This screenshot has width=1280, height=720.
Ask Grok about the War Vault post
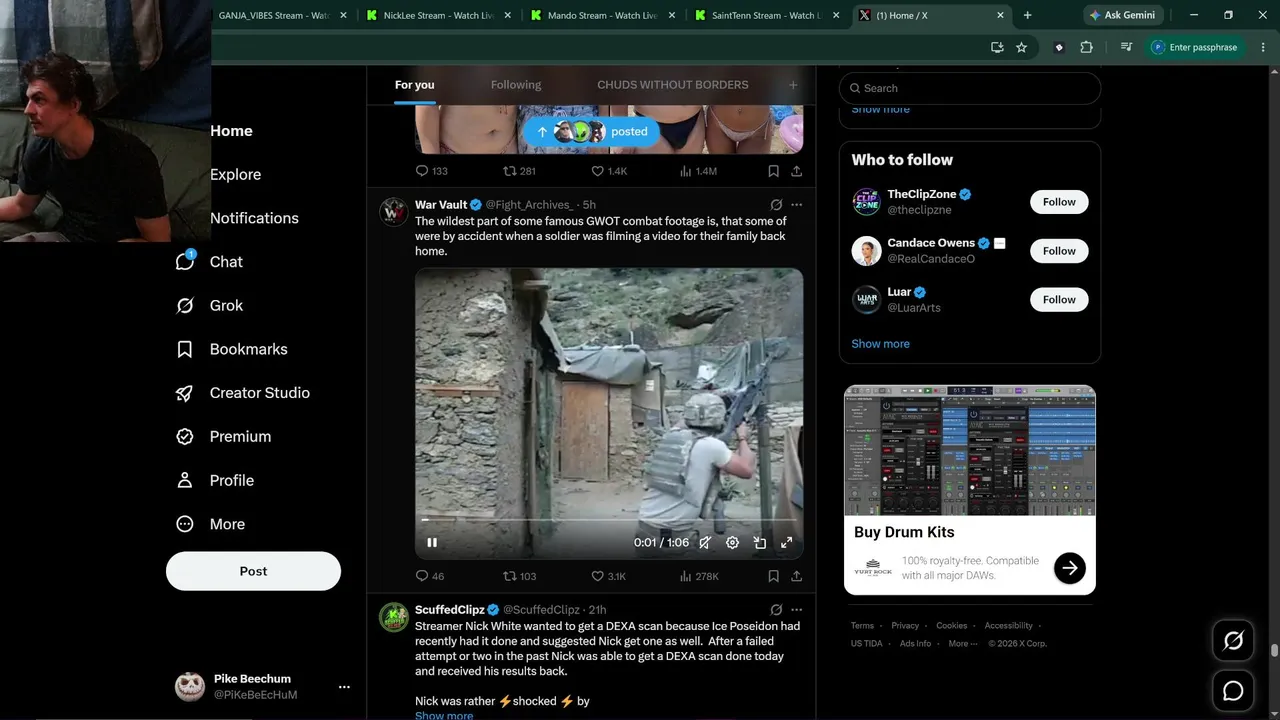(x=776, y=205)
